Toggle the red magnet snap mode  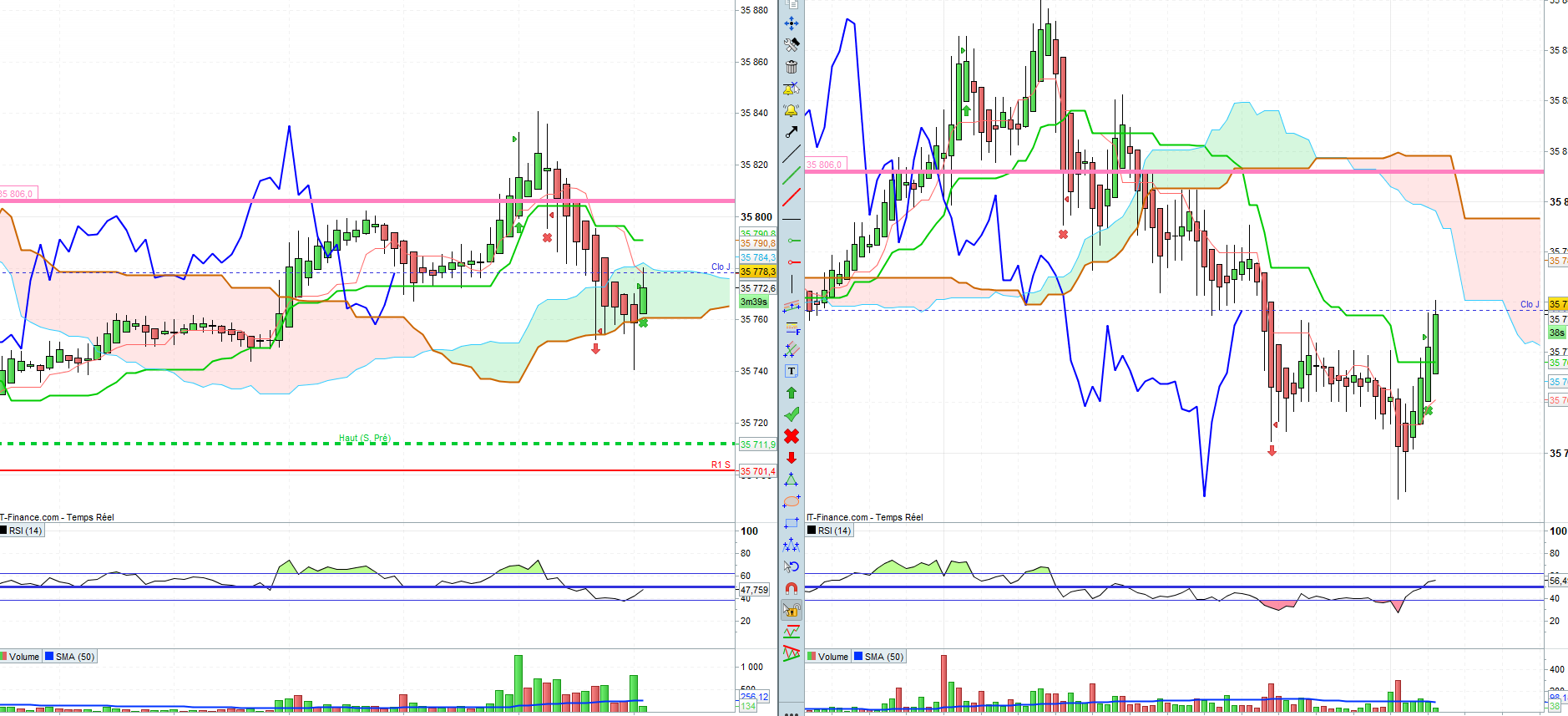click(792, 588)
